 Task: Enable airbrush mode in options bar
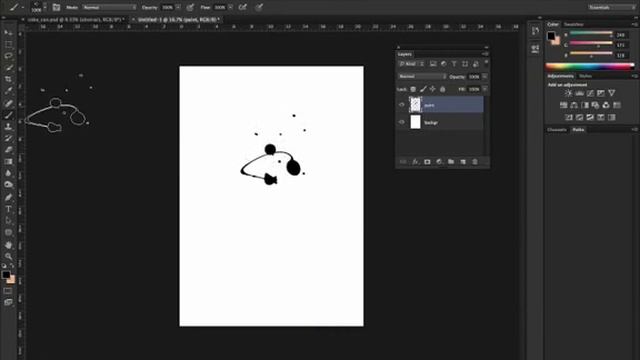(x=243, y=7)
